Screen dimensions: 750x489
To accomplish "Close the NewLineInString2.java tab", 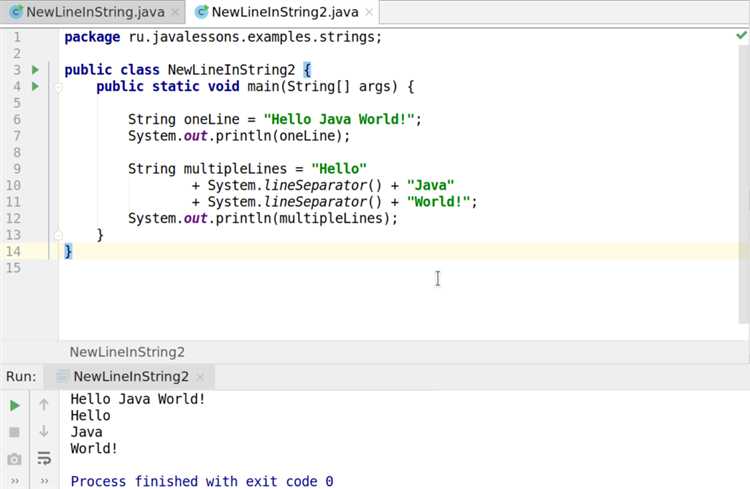I will pyautogui.click(x=369, y=12).
